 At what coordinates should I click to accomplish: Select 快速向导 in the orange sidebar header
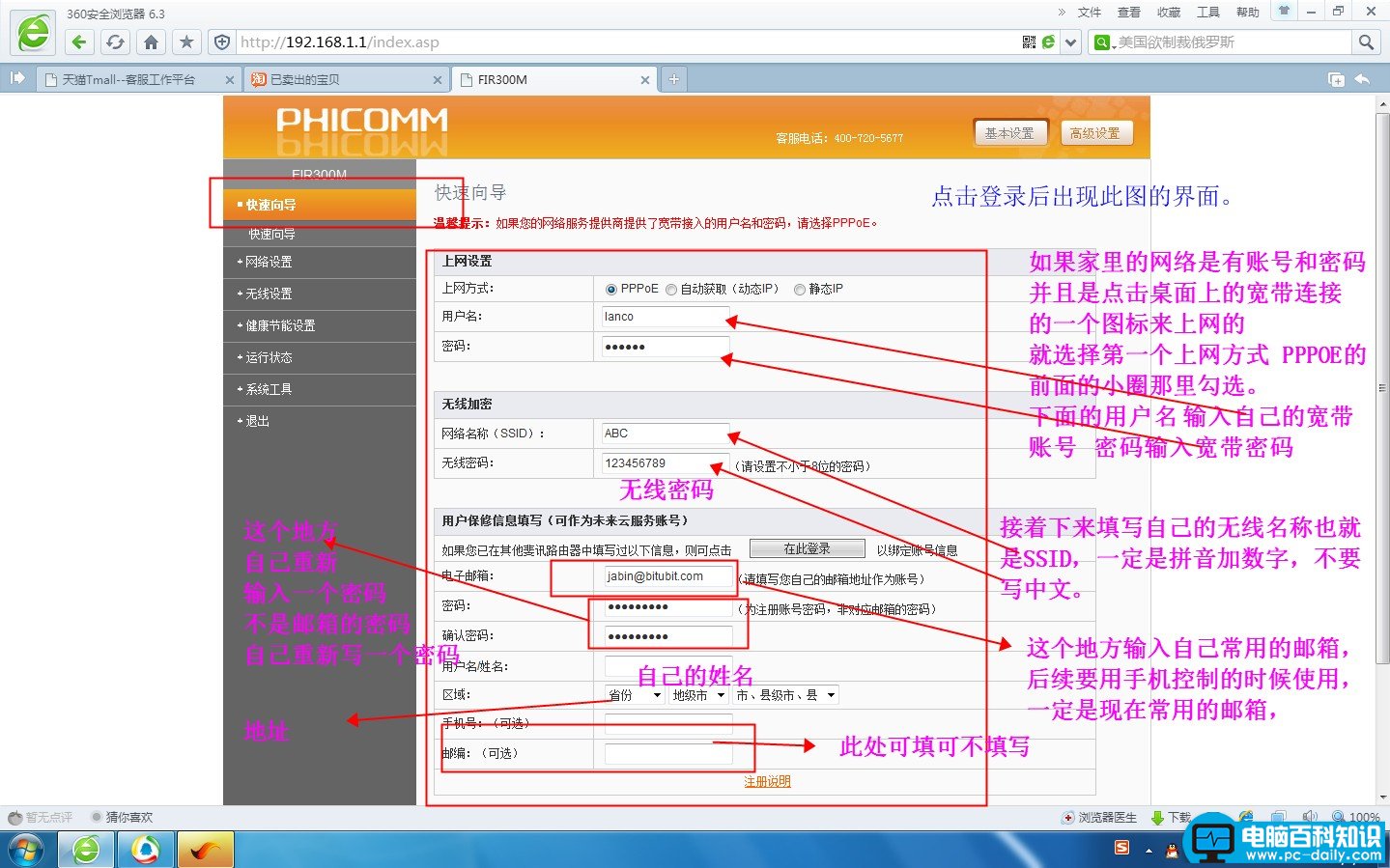pos(319,205)
